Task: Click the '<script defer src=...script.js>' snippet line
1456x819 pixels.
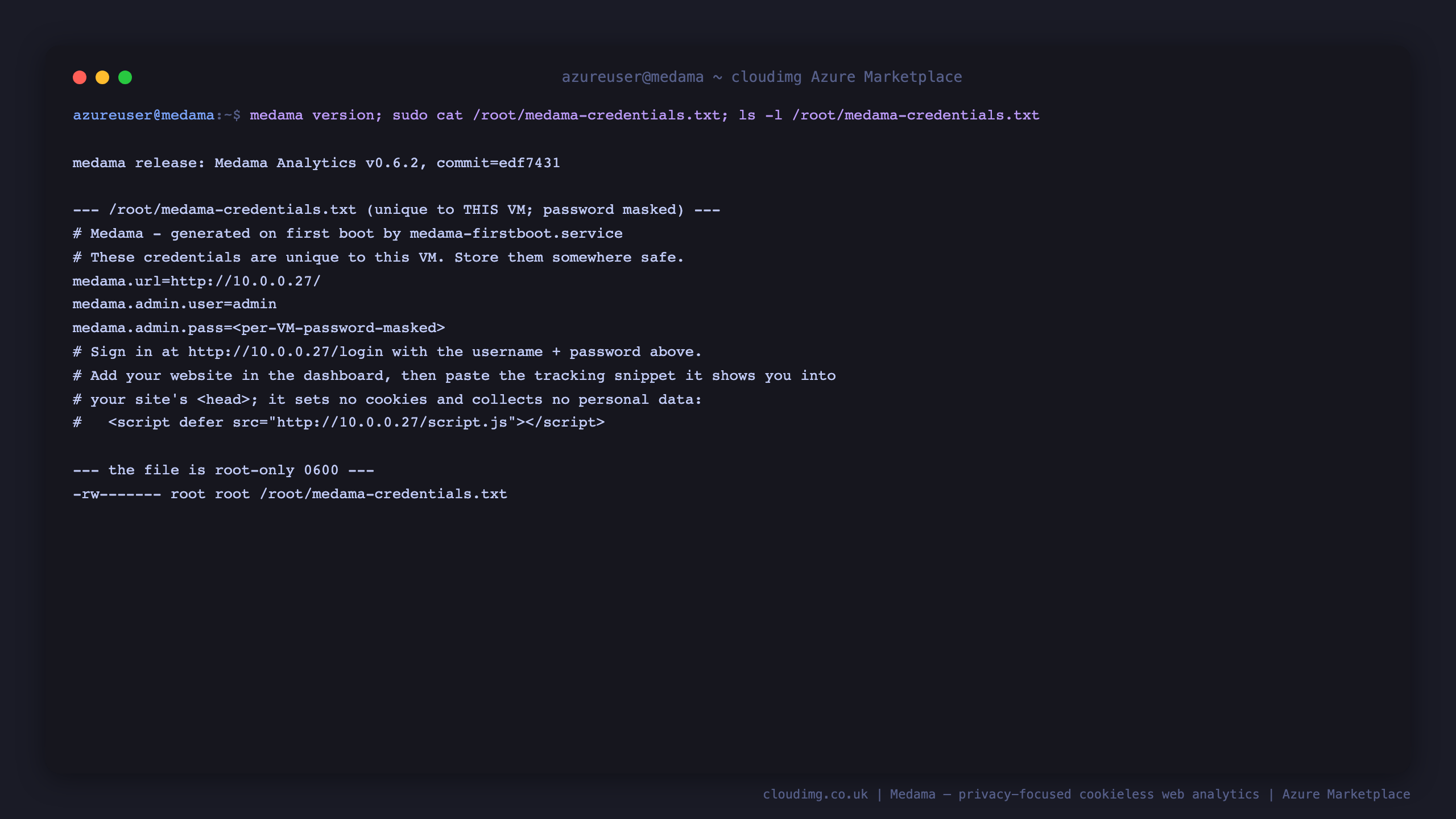Action: pos(357,423)
